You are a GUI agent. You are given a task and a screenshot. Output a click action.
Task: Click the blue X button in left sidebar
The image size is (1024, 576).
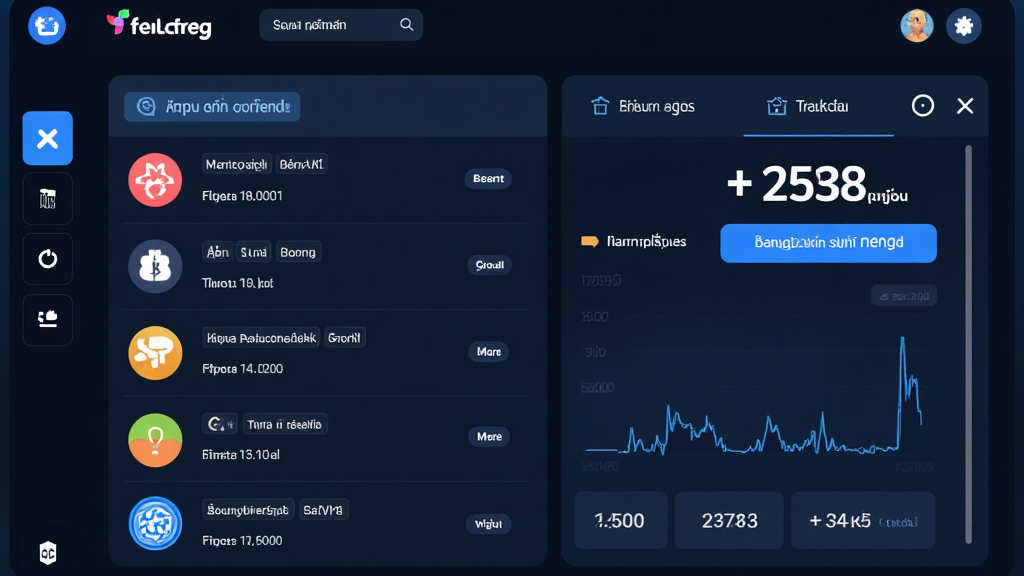coord(47,138)
